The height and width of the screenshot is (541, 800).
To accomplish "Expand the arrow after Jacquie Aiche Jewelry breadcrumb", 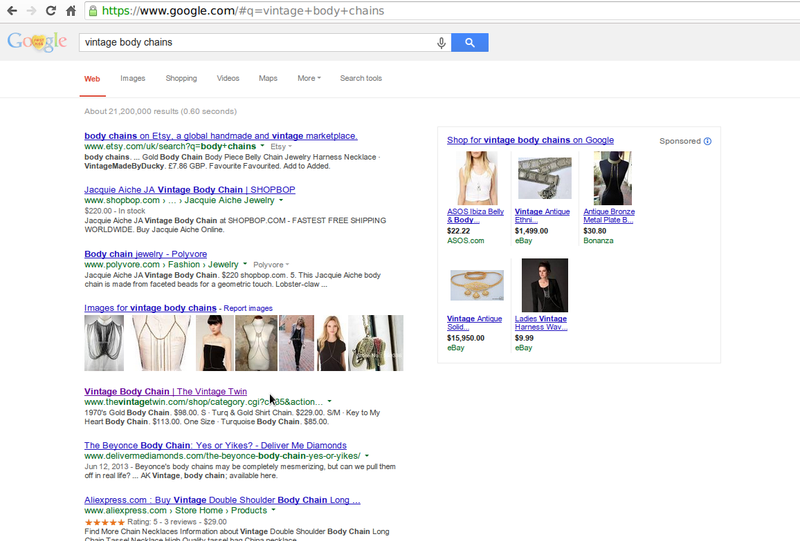I will pyautogui.click(x=281, y=200).
